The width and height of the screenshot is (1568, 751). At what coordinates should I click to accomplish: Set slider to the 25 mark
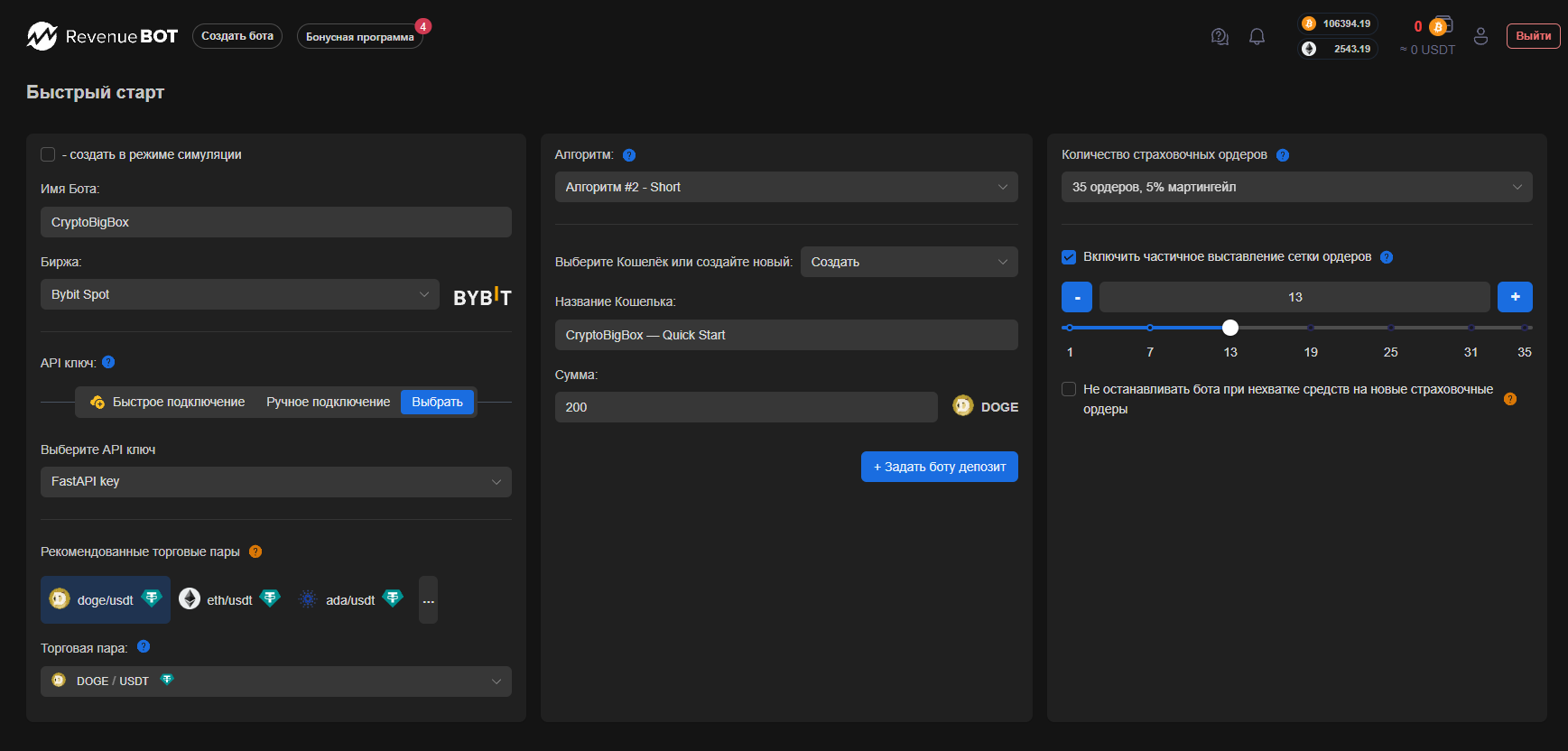[1391, 328]
